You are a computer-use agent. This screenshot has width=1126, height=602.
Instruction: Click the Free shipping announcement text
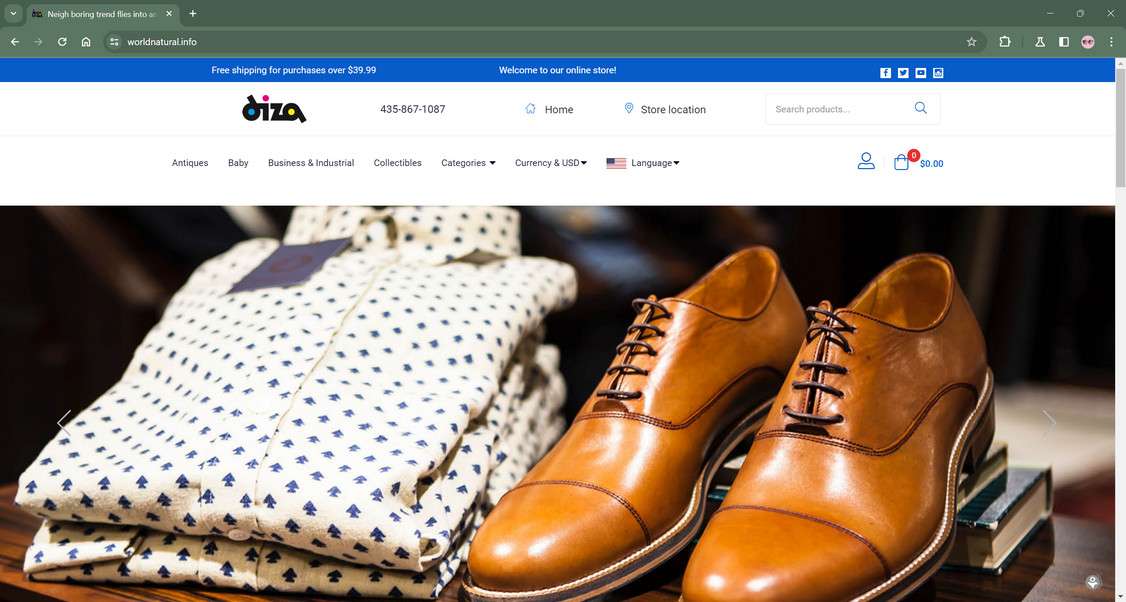point(294,70)
